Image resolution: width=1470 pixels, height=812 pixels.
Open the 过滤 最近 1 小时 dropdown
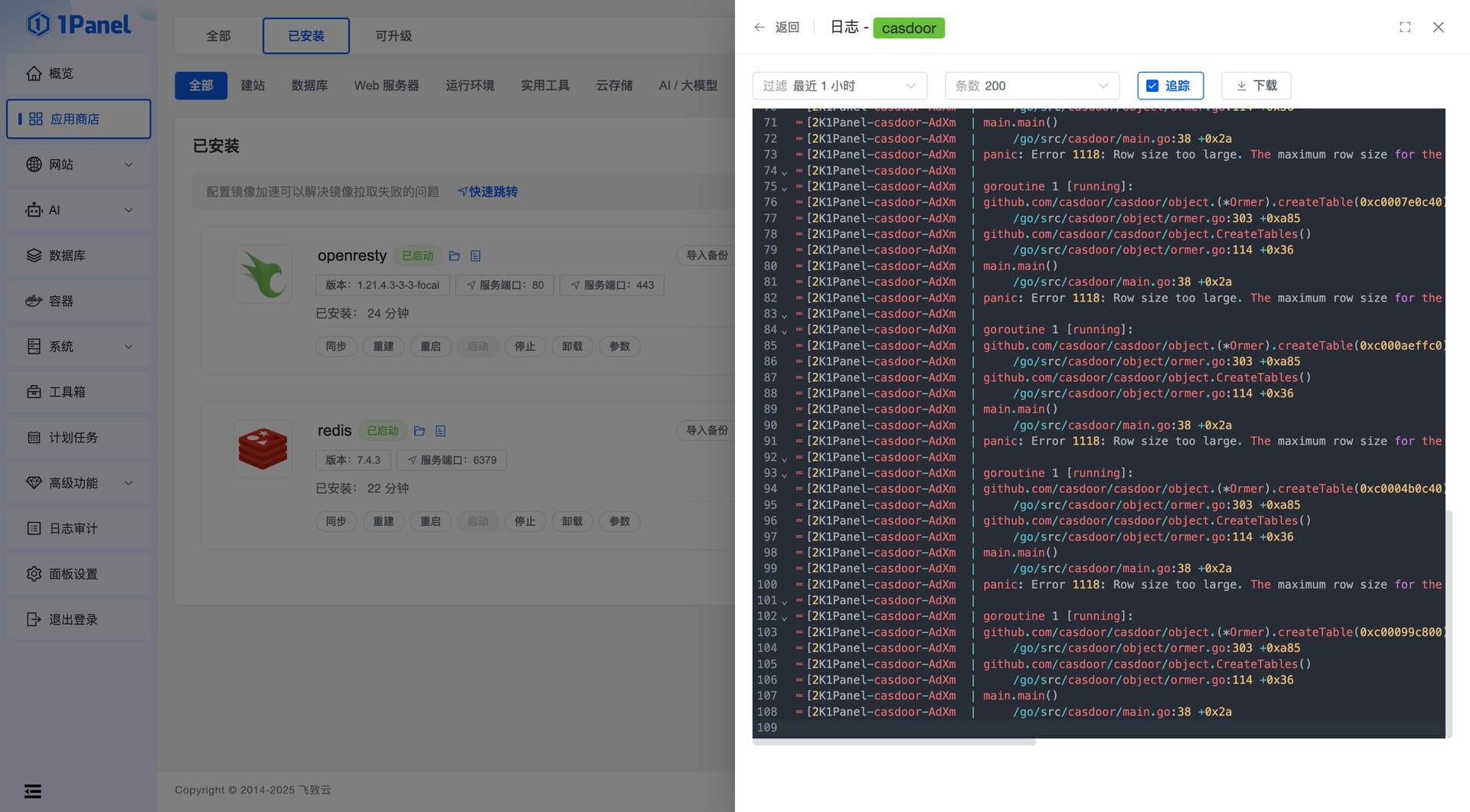coord(840,86)
